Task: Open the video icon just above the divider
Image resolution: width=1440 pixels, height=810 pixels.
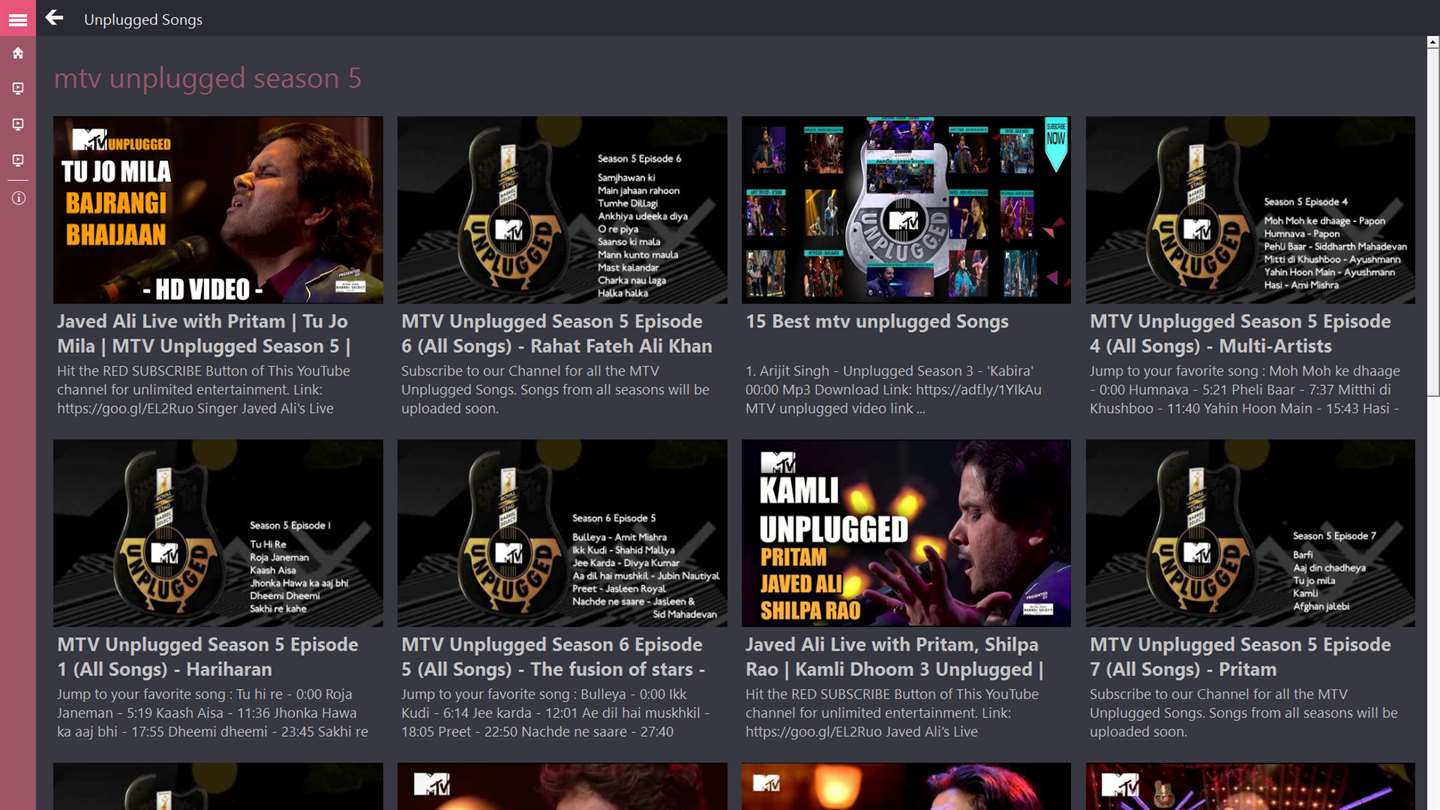Action: [18, 160]
